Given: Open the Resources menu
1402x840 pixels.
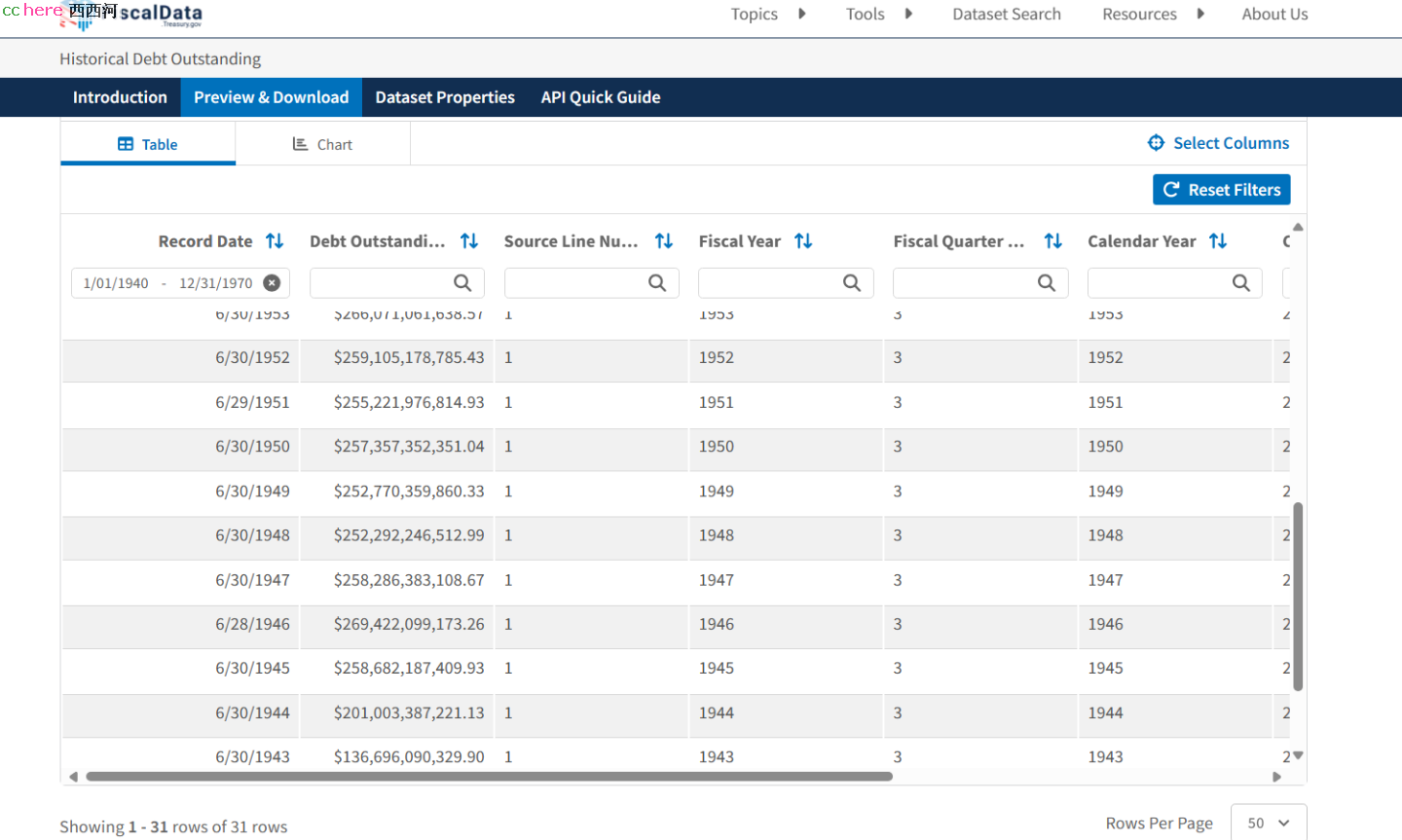Looking at the screenshot, I should point(1139,14).
